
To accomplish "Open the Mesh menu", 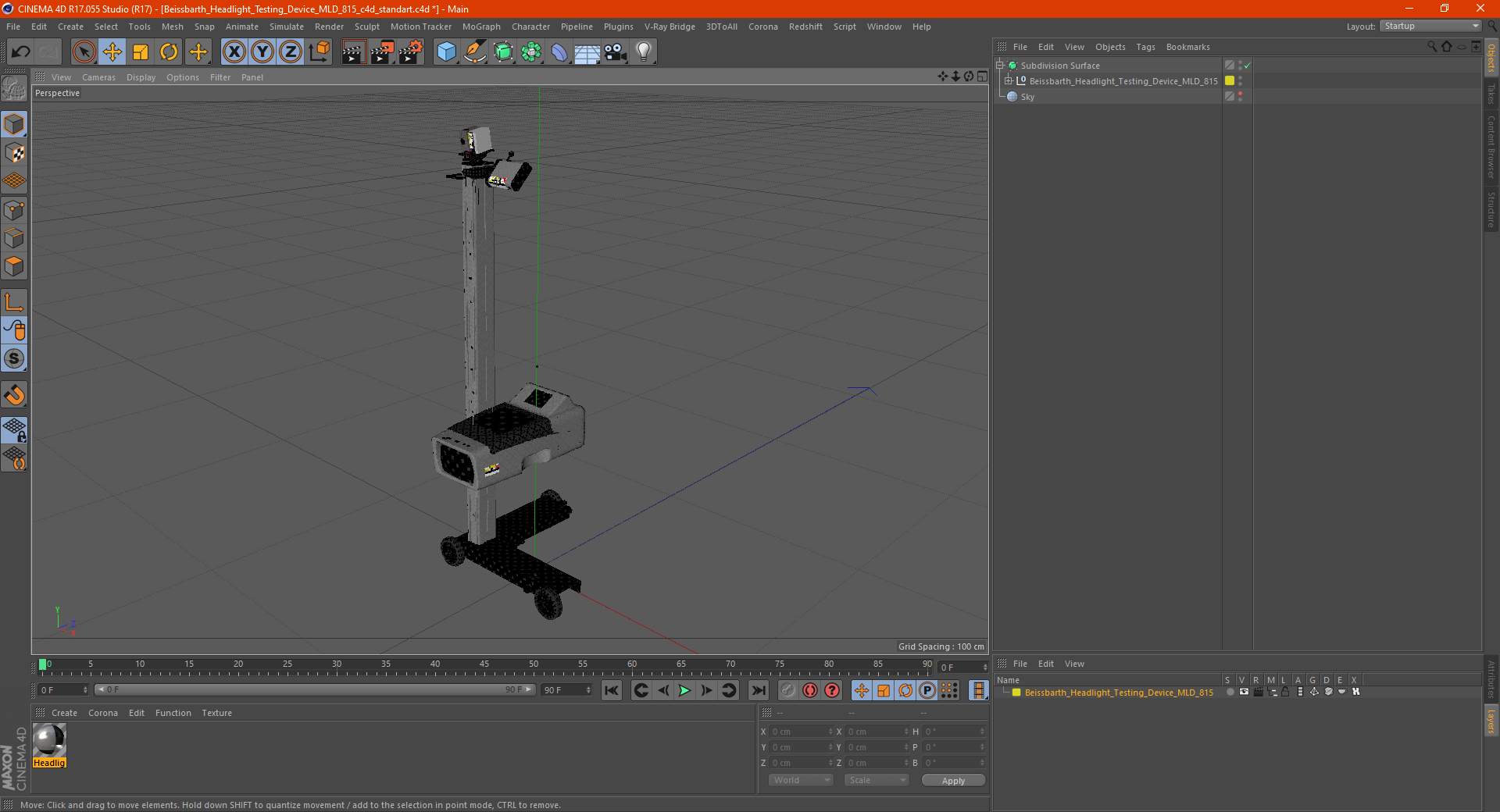I will (172, 27).
